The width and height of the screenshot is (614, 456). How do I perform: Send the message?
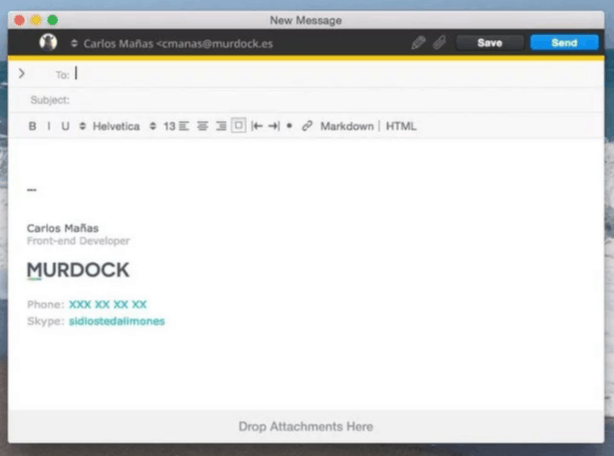point(564,43)
